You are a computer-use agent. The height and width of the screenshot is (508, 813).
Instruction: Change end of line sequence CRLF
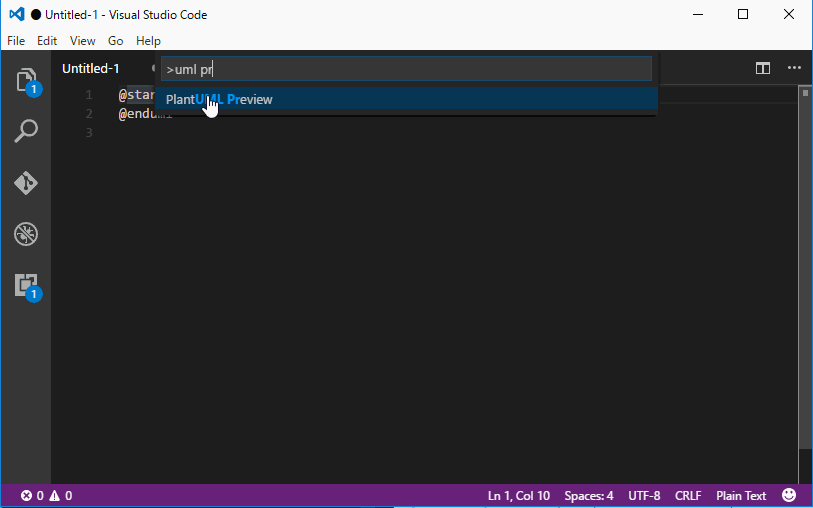688,496
